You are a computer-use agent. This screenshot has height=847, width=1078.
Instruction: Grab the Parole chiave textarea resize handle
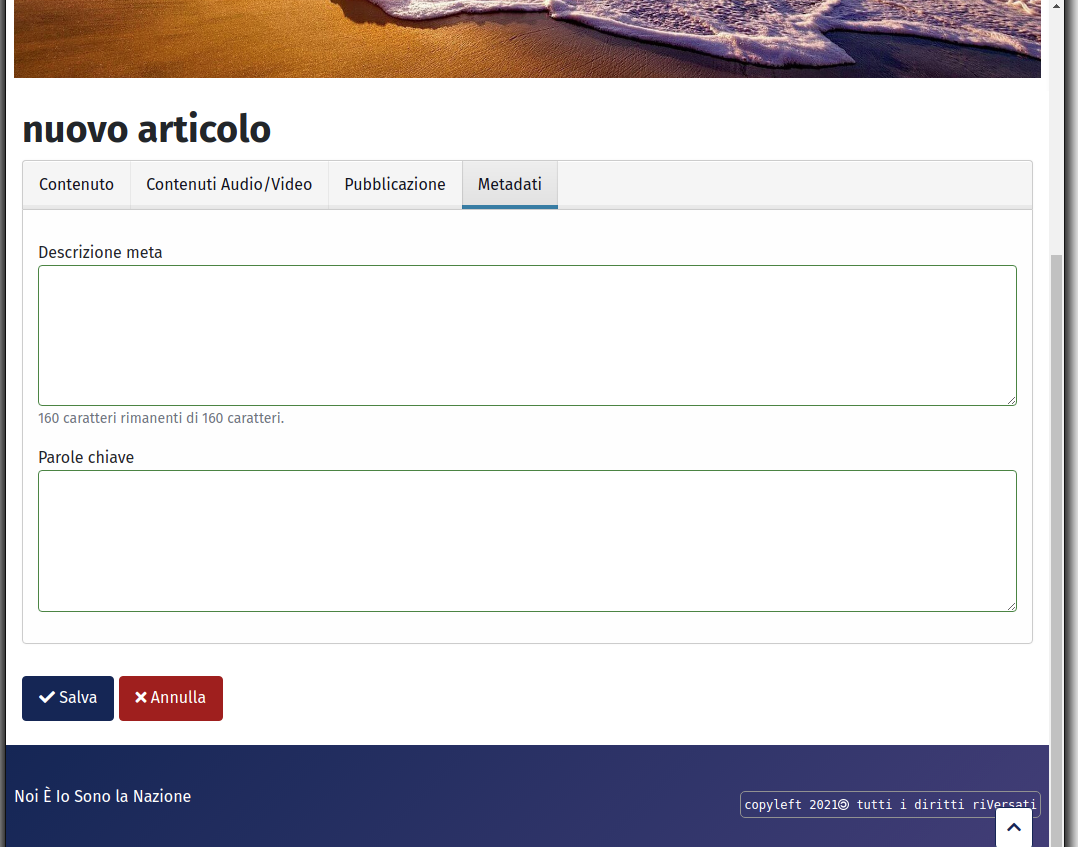[x=1011, y=606]
